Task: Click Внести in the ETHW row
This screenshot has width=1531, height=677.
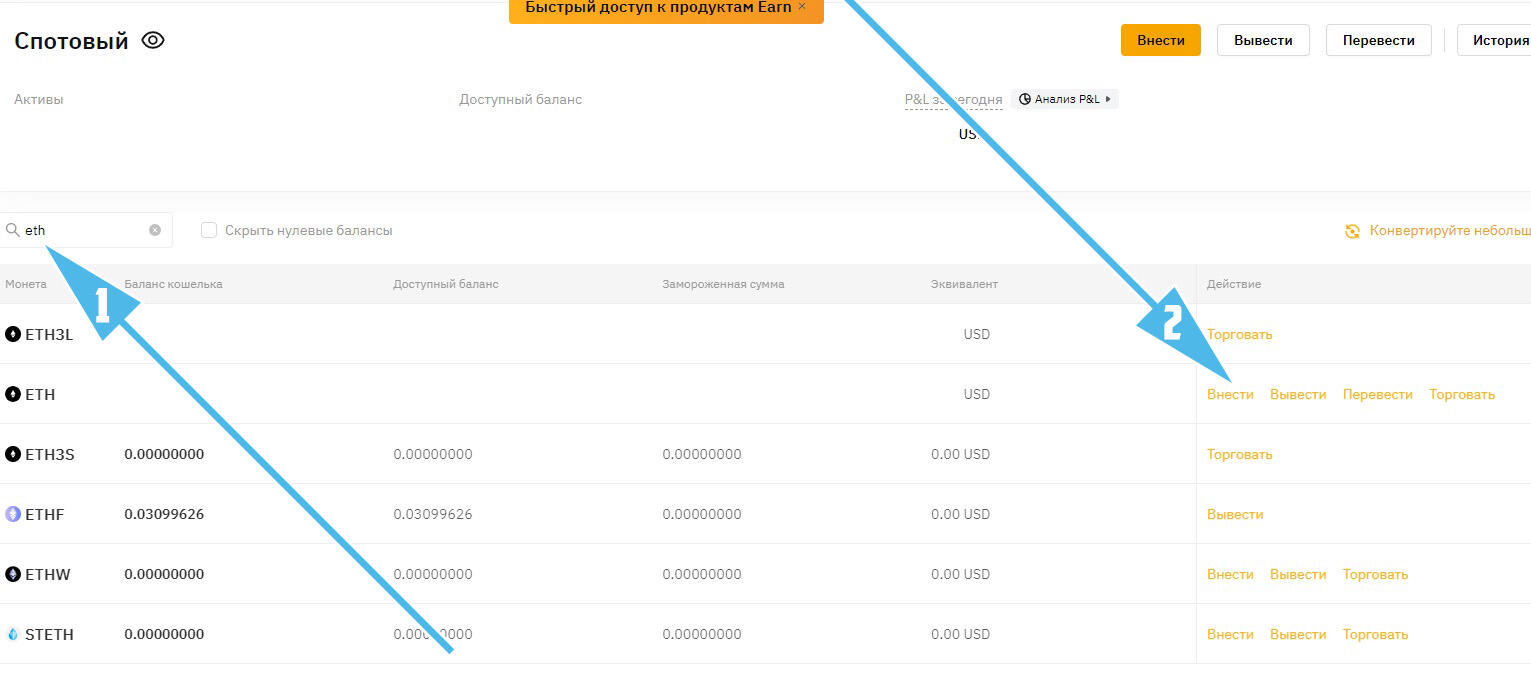Action: tap(1230, 574)
